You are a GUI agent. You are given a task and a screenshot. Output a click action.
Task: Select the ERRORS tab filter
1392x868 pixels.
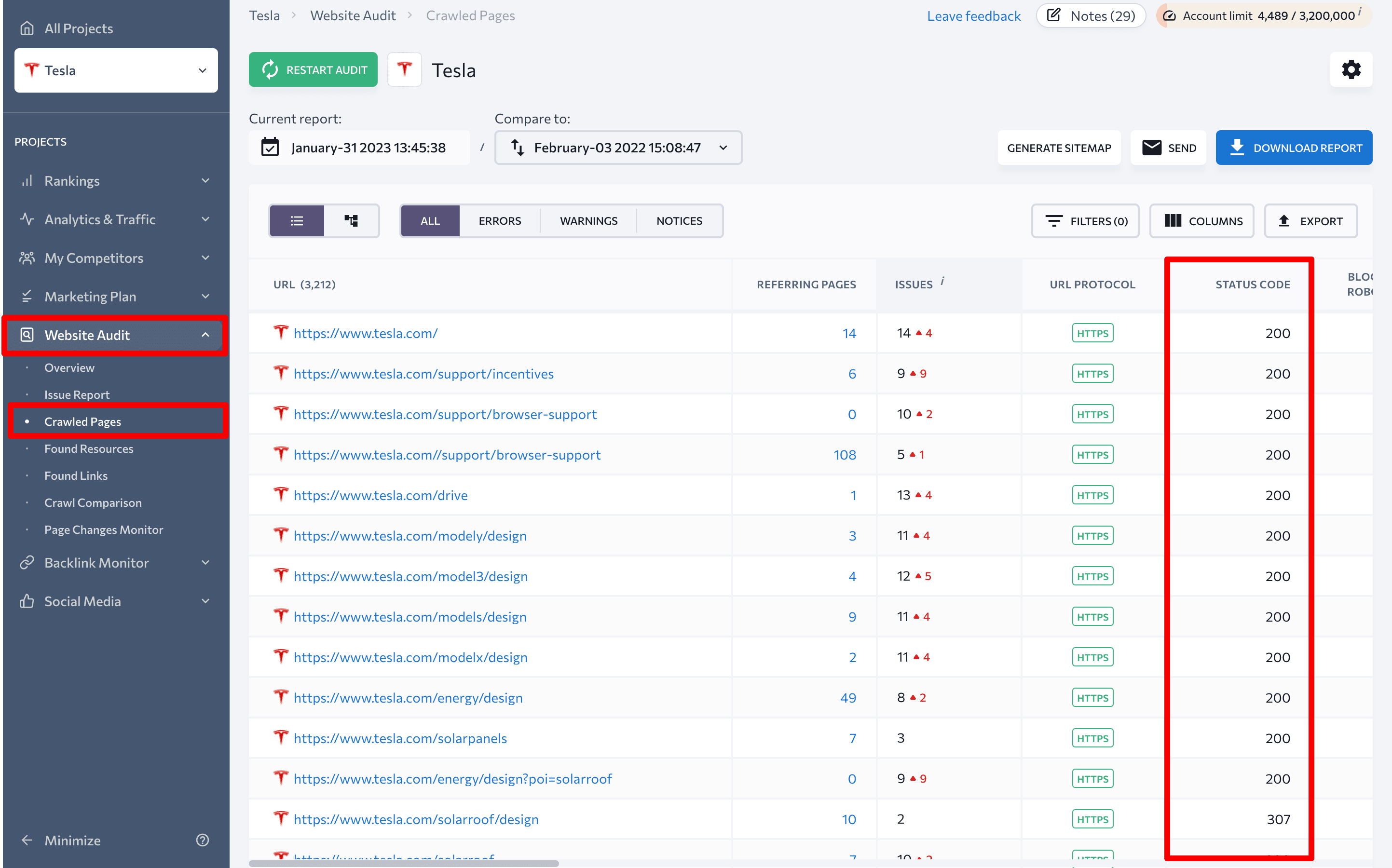coord(499,220)
